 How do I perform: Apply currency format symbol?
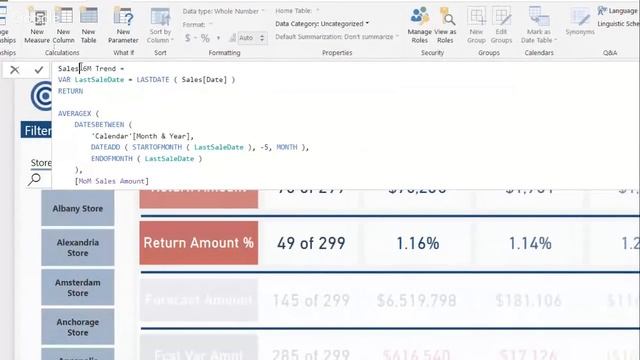pyautogui.click(x=187, y=38)
